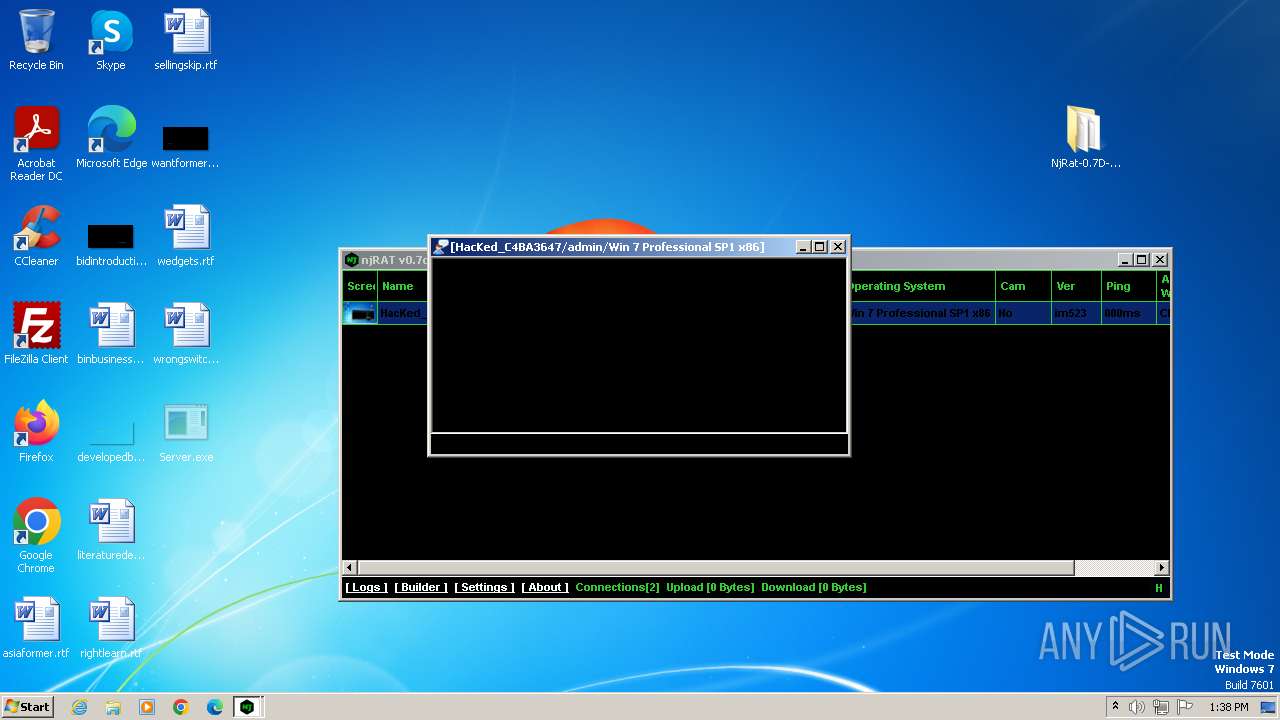Select the HacKed client screen thumbnail
Image resolution: width=1280 pixels, height=720 pixels.
point(360,313)
